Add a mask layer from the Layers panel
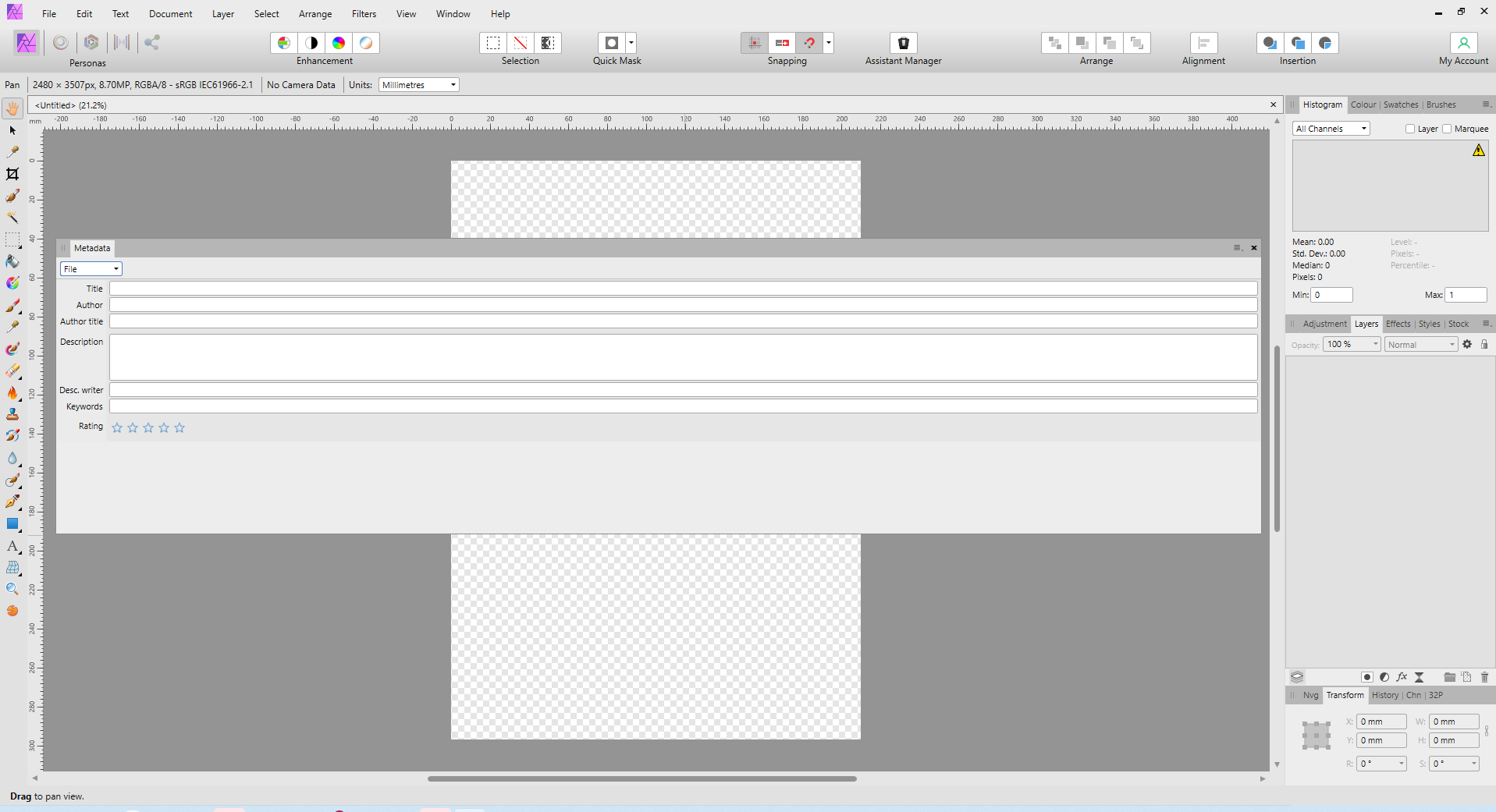The image size is (1496, 812). (x=1366, y=677)
